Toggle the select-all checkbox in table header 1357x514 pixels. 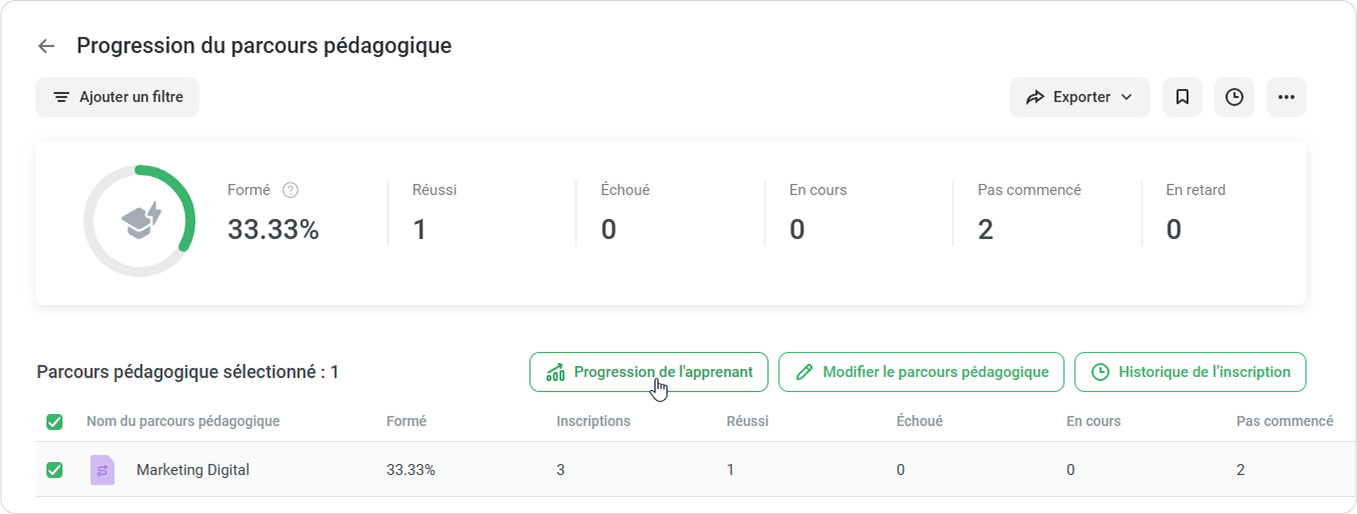pyautogui.click(x=55, y=422)
